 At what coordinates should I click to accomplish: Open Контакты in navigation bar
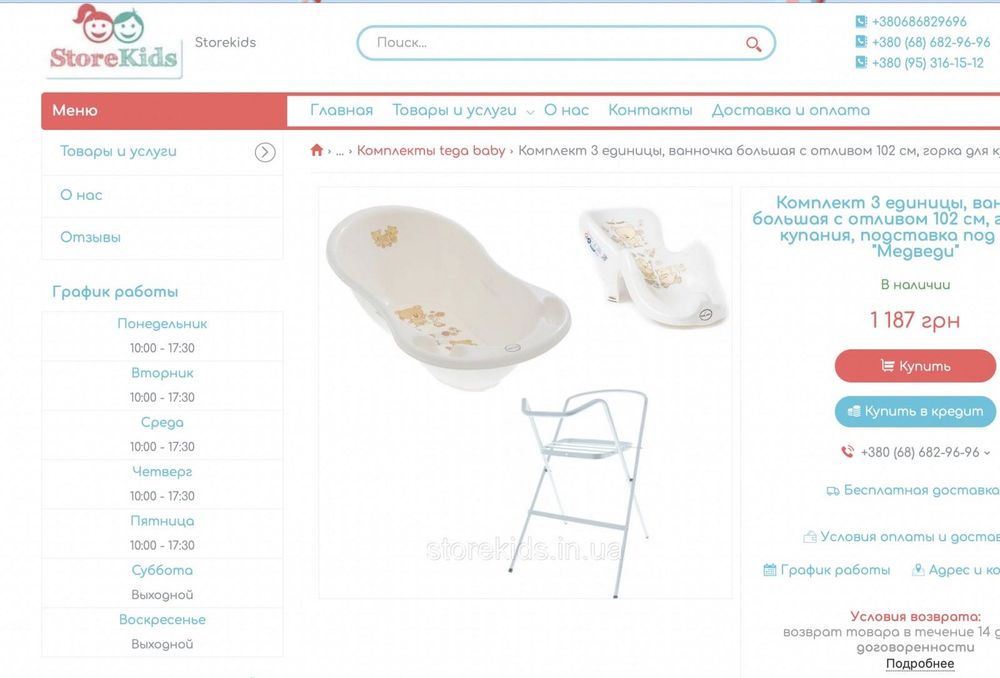(x=650, y=110)
